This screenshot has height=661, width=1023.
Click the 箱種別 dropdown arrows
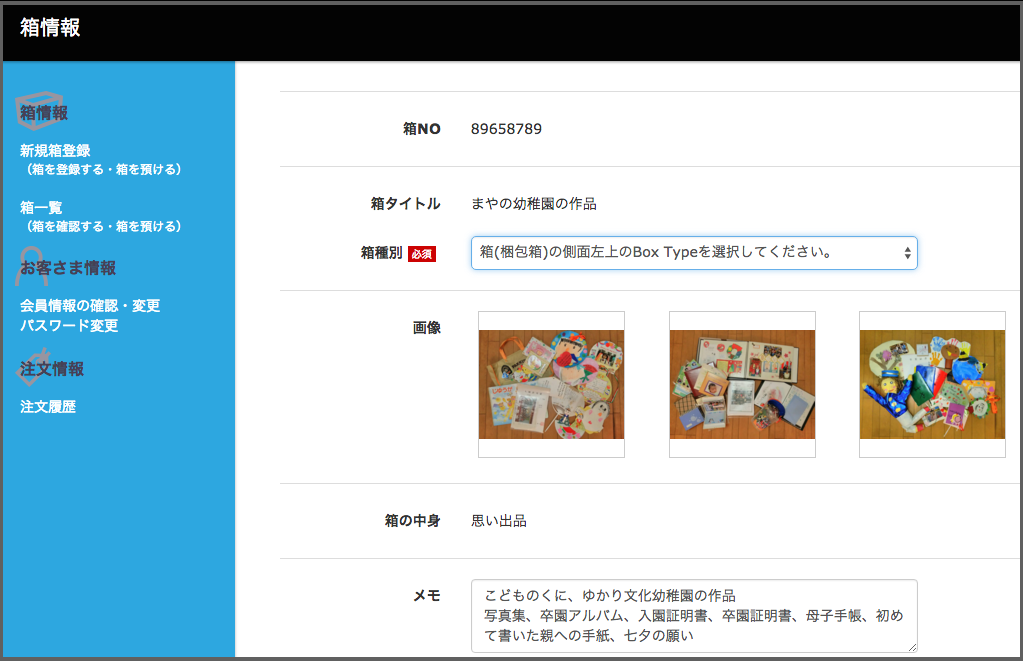(x=907, y=253)
